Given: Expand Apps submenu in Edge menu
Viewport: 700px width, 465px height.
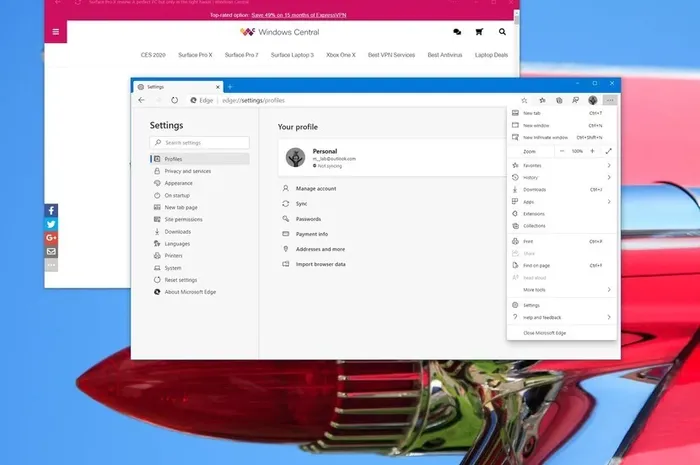Looking at the screenshot, I should [x=562, y=202].
